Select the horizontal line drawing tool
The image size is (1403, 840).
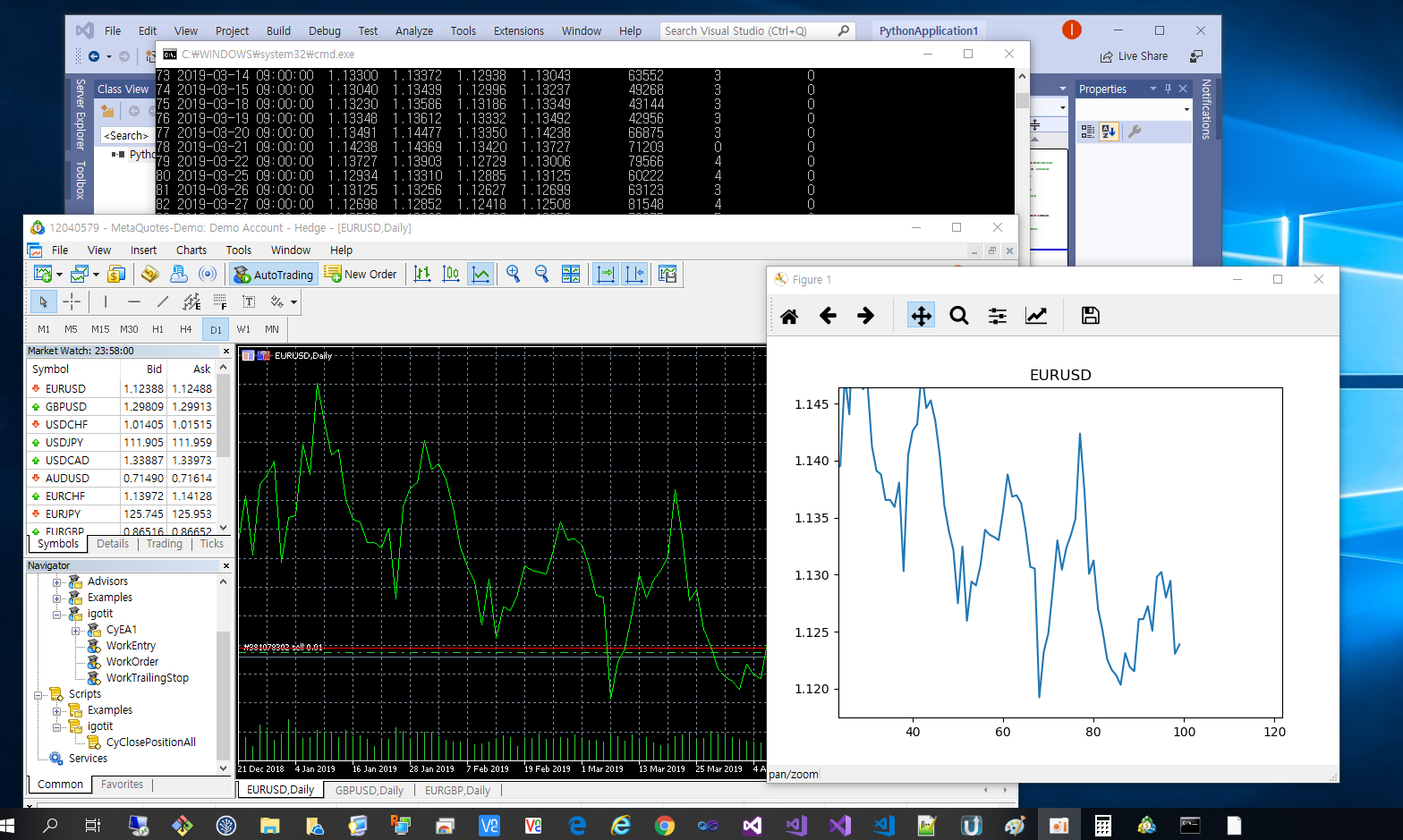pos(133,301)
